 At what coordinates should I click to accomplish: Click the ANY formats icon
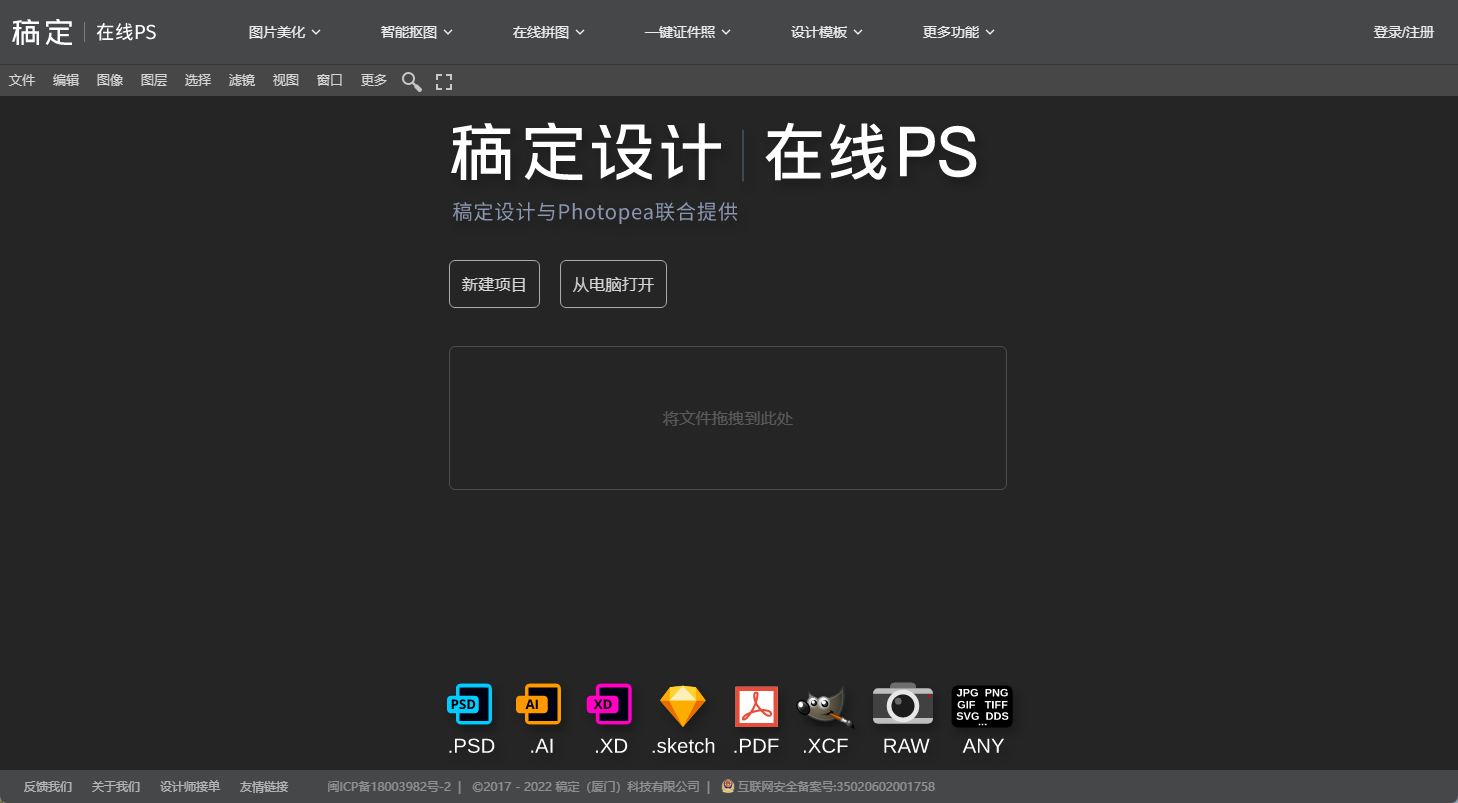pos(982,705)
